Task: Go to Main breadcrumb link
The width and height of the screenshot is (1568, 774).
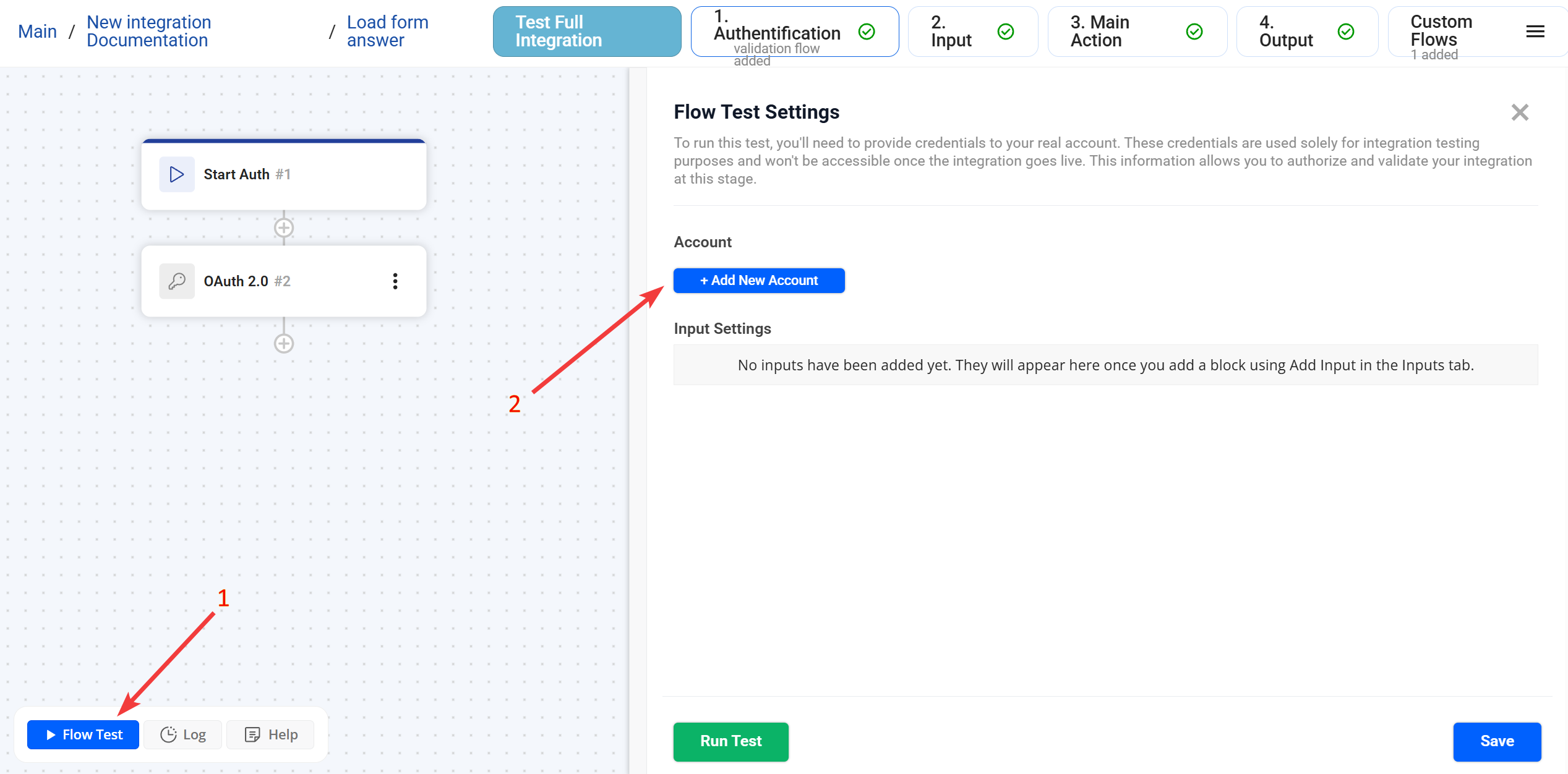Action: click(x=37, y=32)
